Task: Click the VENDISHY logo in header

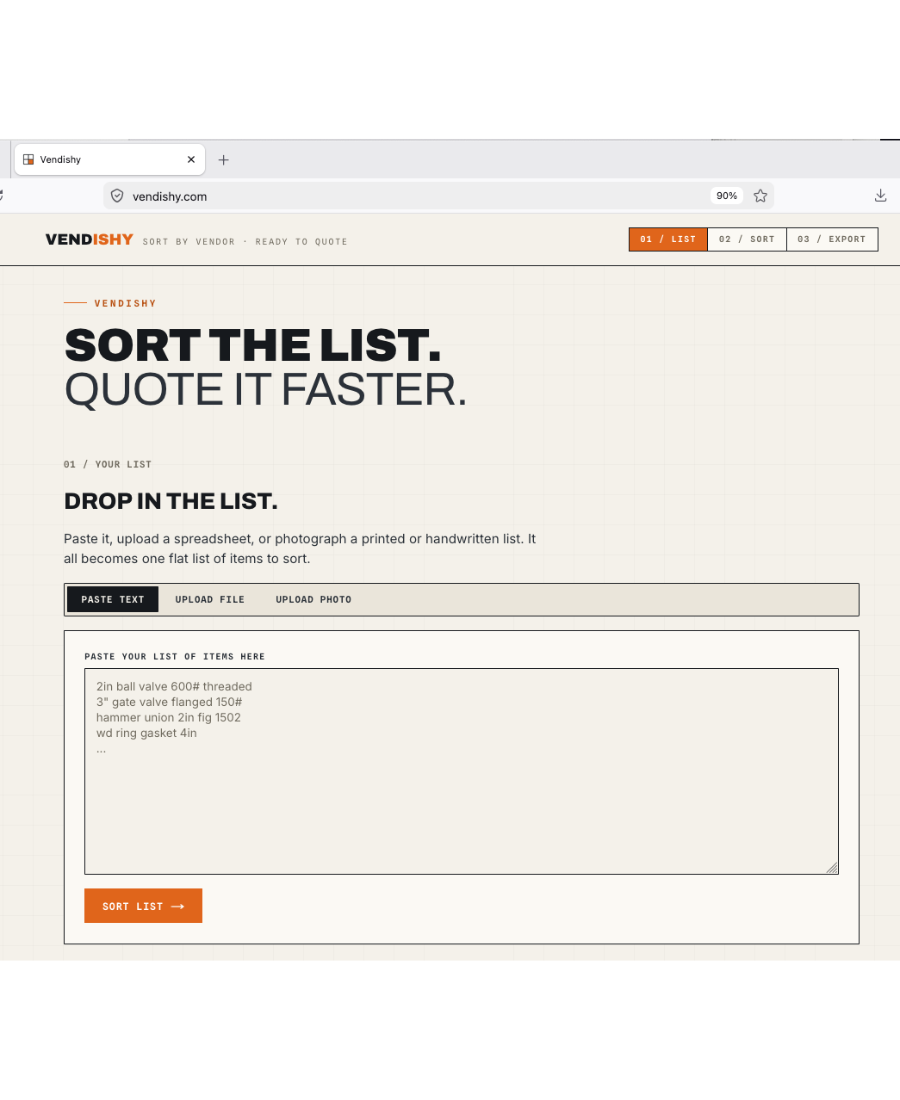Action: click(89, 240)
